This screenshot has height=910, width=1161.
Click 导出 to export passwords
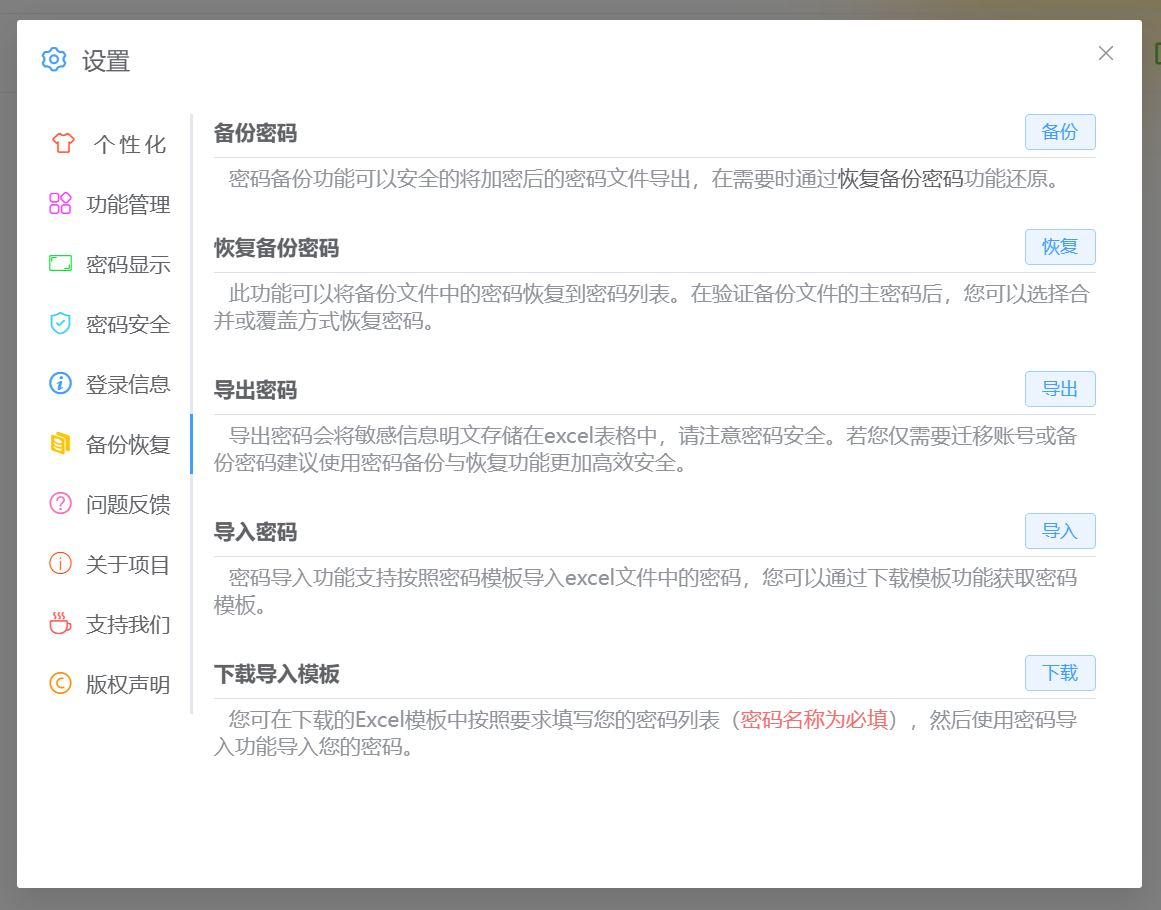[1060, 389]
